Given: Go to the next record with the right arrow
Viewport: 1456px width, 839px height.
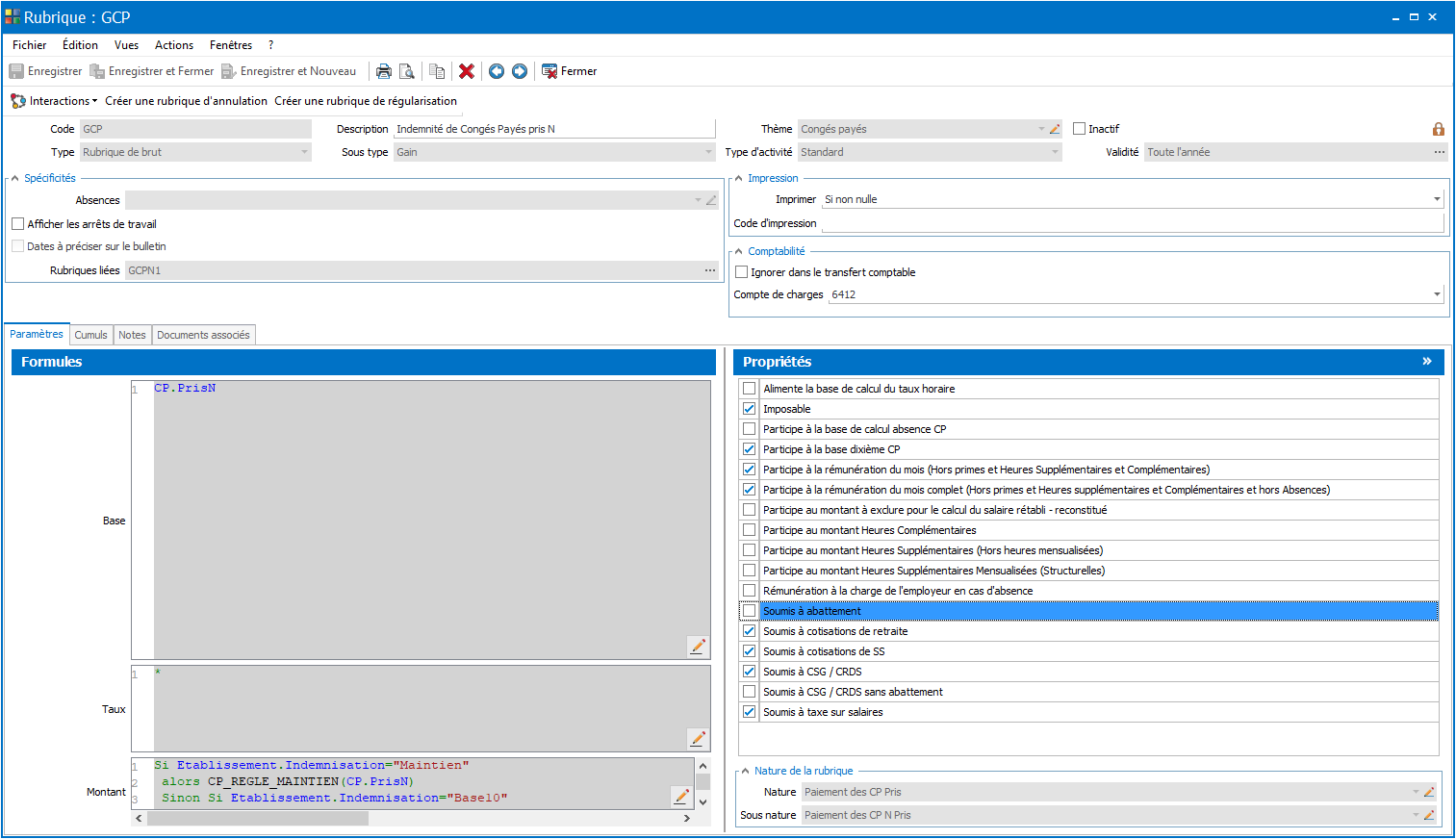Looking at the screenshot, I should tap(520, 71).
